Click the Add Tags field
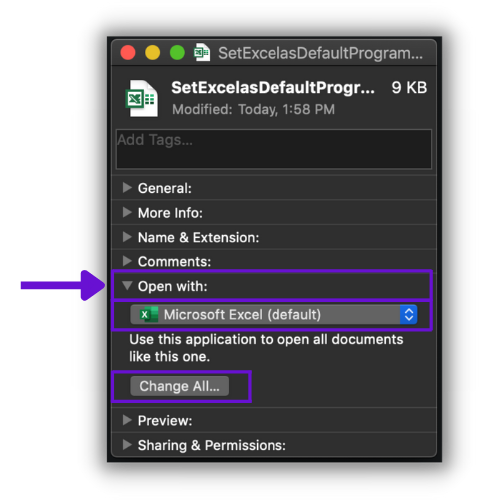 coord(274,149)
